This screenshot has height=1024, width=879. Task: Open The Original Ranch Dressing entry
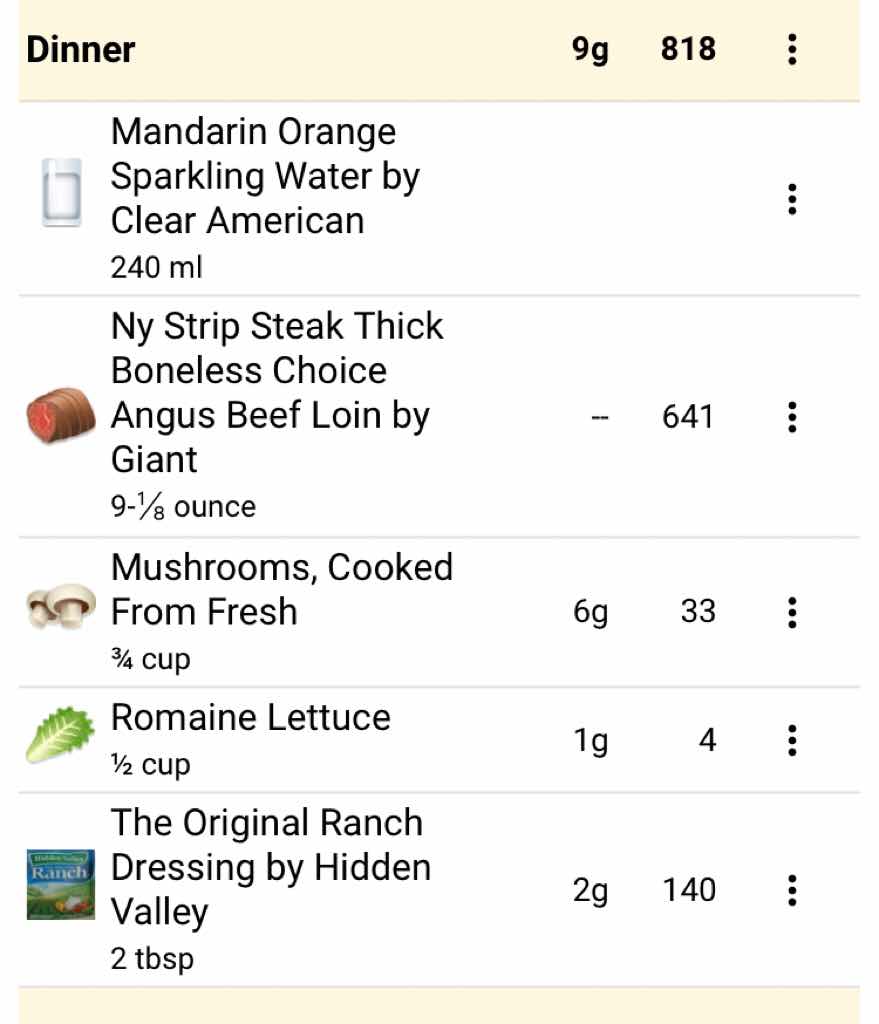coord(270,867)
